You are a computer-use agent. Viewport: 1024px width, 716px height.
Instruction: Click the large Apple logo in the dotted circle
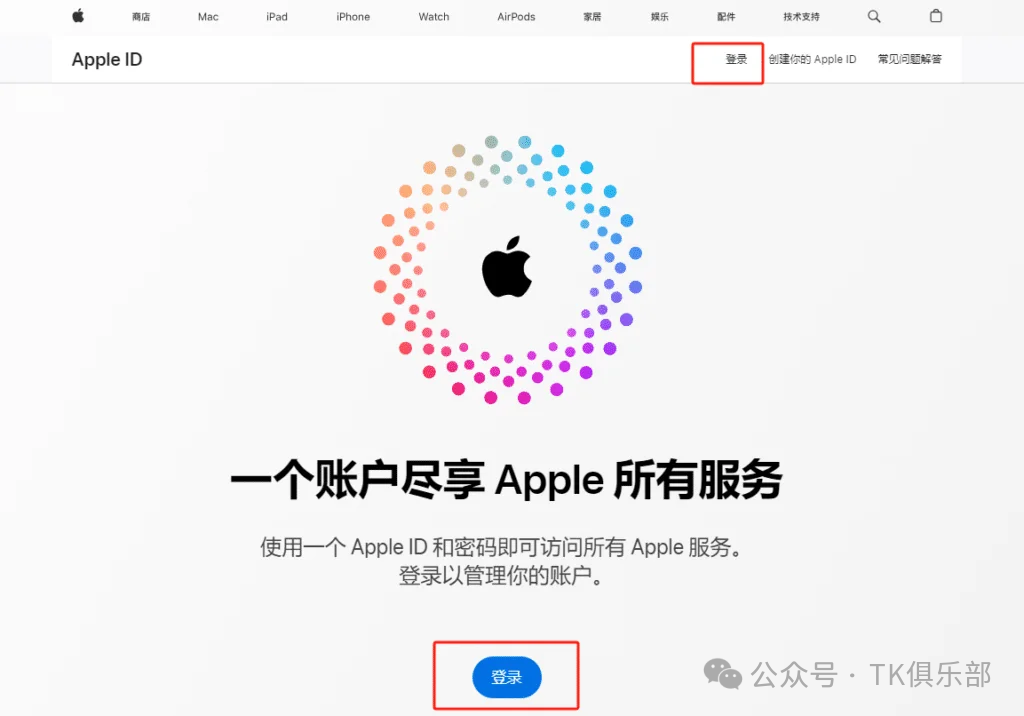(x=507, y=267)
